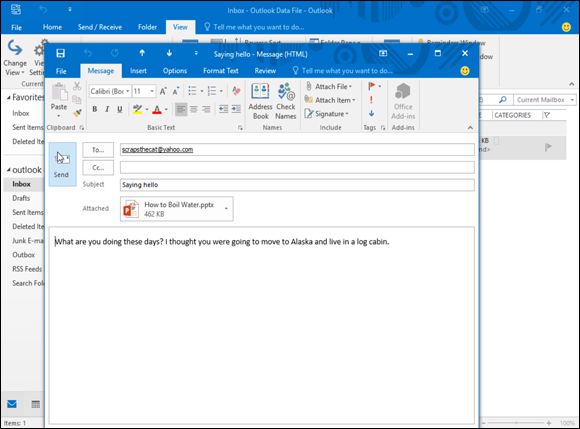Switch to the Format Text tab
The image size is (580, 429).
(x=221, y=71)
